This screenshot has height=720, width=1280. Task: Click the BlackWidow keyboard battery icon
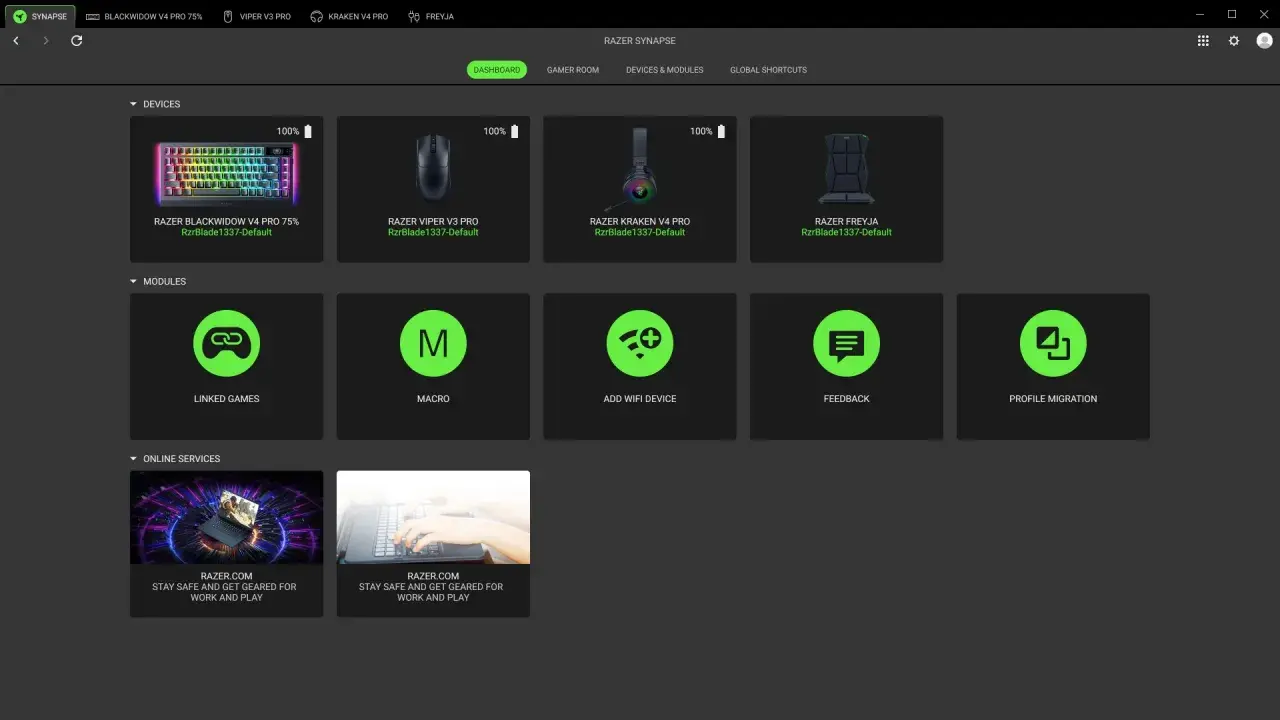(308, 131)
